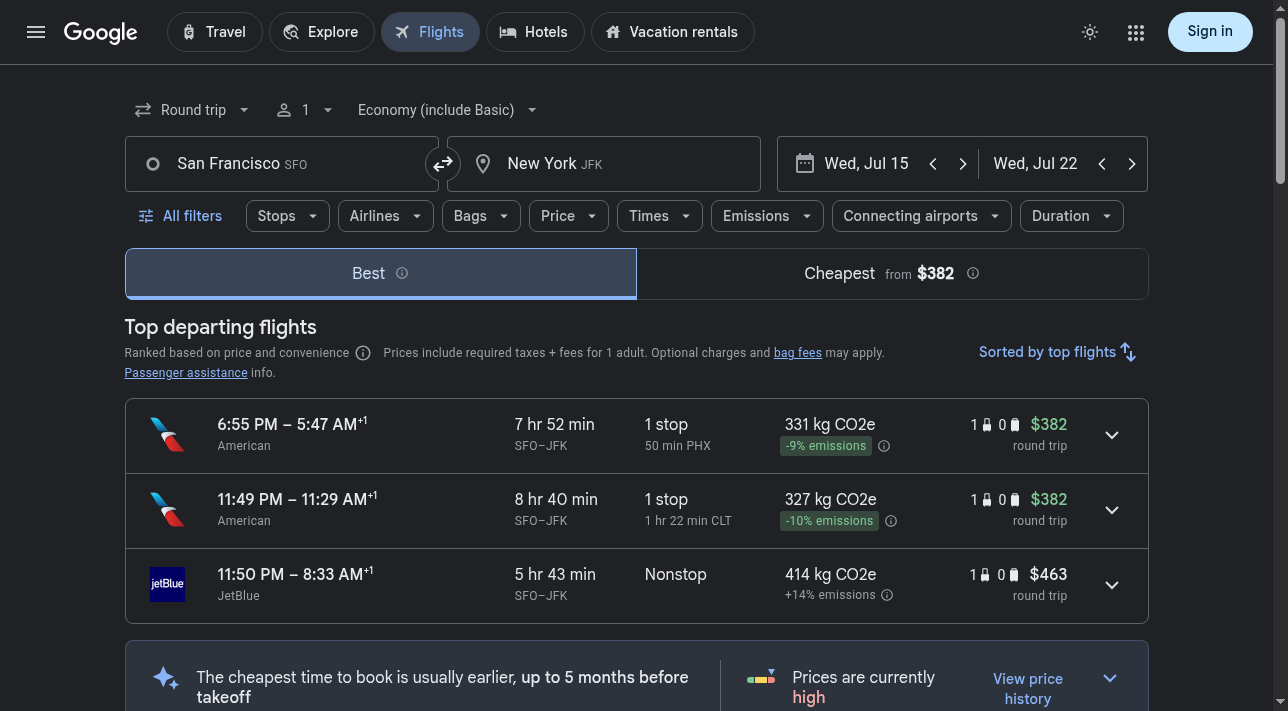Viewport: 1288px width, 711px height.
Task: Go to the Vacation rentals tab
Action: [x=673, y=32]
